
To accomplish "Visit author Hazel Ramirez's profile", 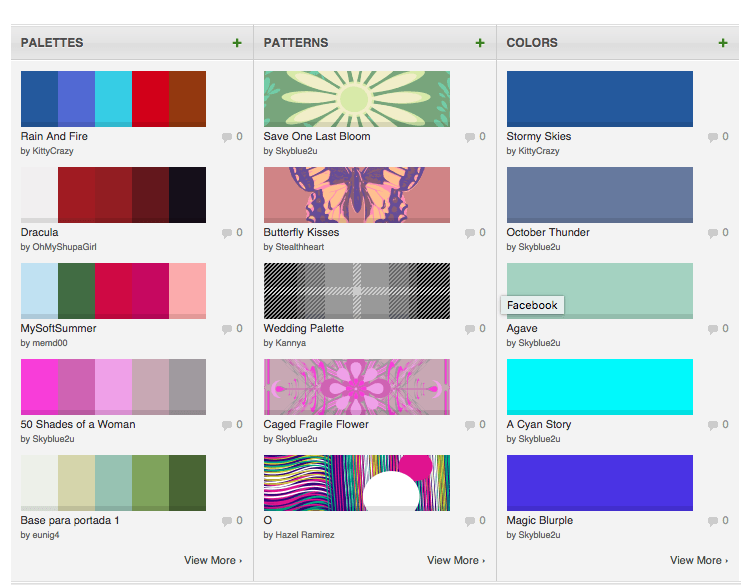I will pyautogui.click(x=305, y=535).
